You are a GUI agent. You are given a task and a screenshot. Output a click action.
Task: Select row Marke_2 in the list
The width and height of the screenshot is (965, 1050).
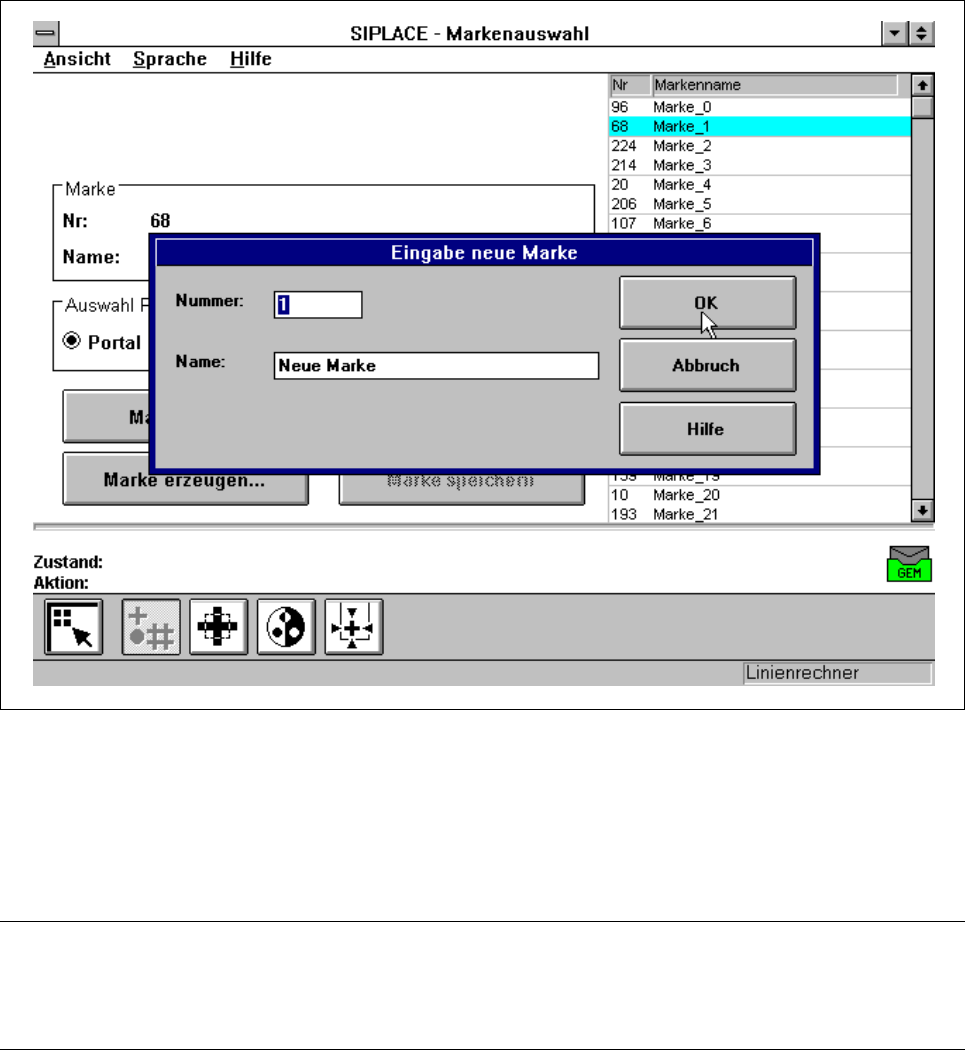click(759, 146)
